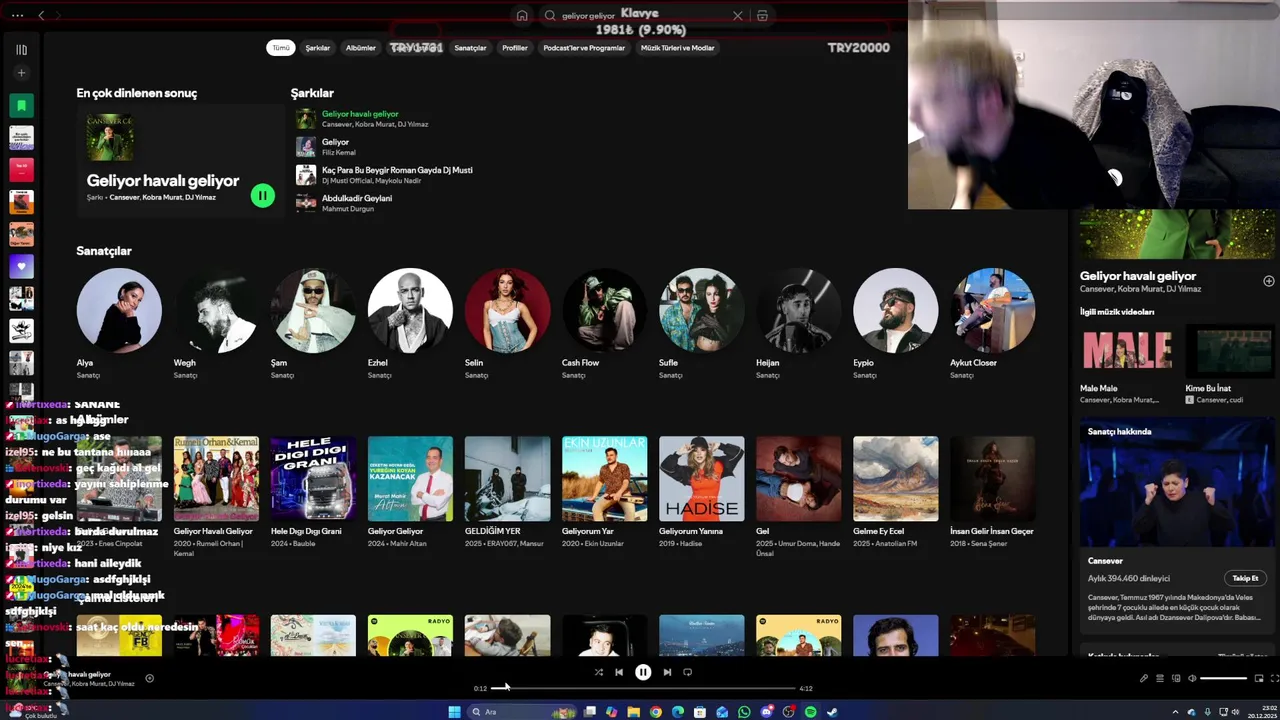The image size is (1280, 720).
Task: Open the Browse icon beside search
Action: click(x=762, y=16)
